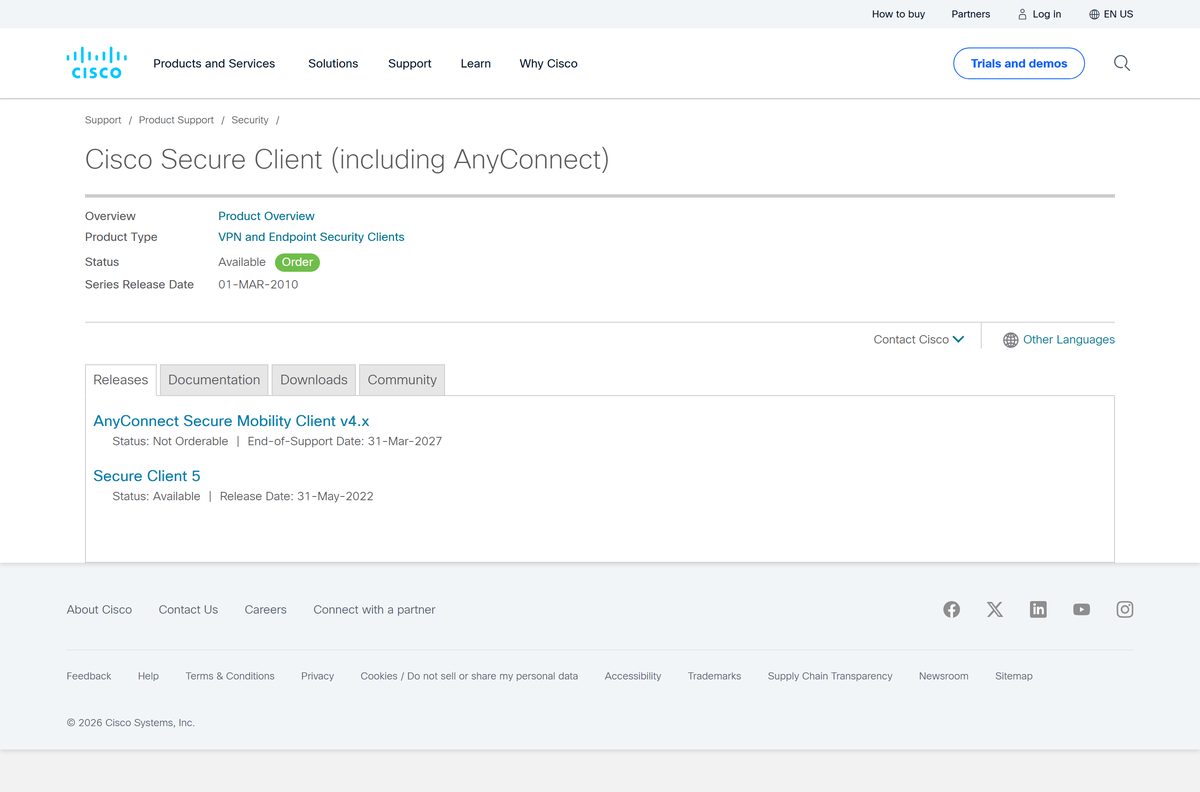
Task: Open About Cisco footer link
Action: [x=99, y=609]
